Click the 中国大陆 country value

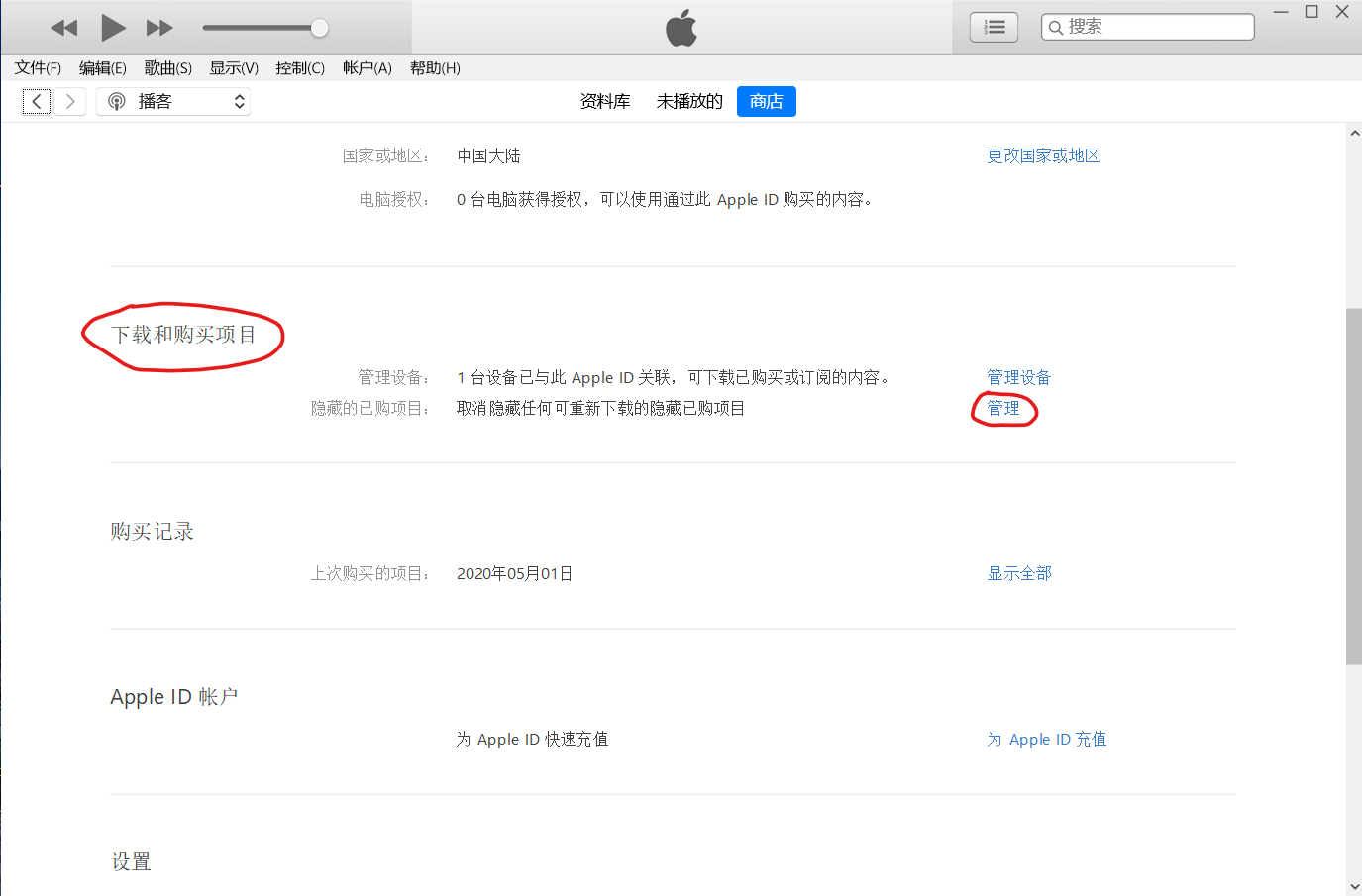tap(488, 155)
